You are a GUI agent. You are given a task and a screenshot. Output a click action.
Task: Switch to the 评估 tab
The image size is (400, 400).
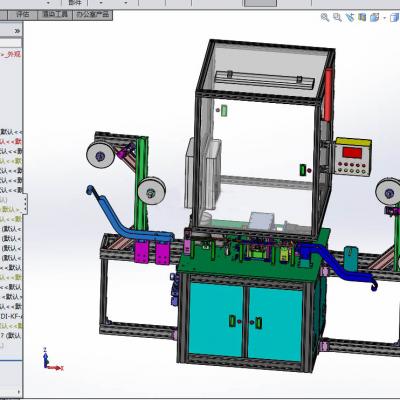point(23,15)
